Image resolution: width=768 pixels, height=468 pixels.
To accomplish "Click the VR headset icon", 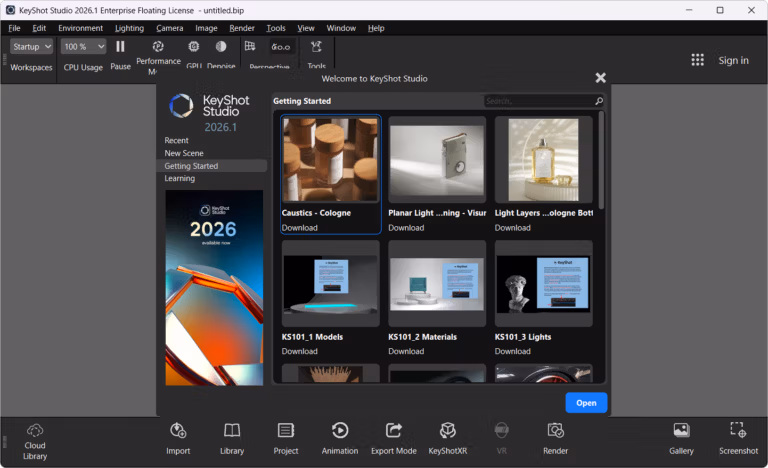I will 502,431.
